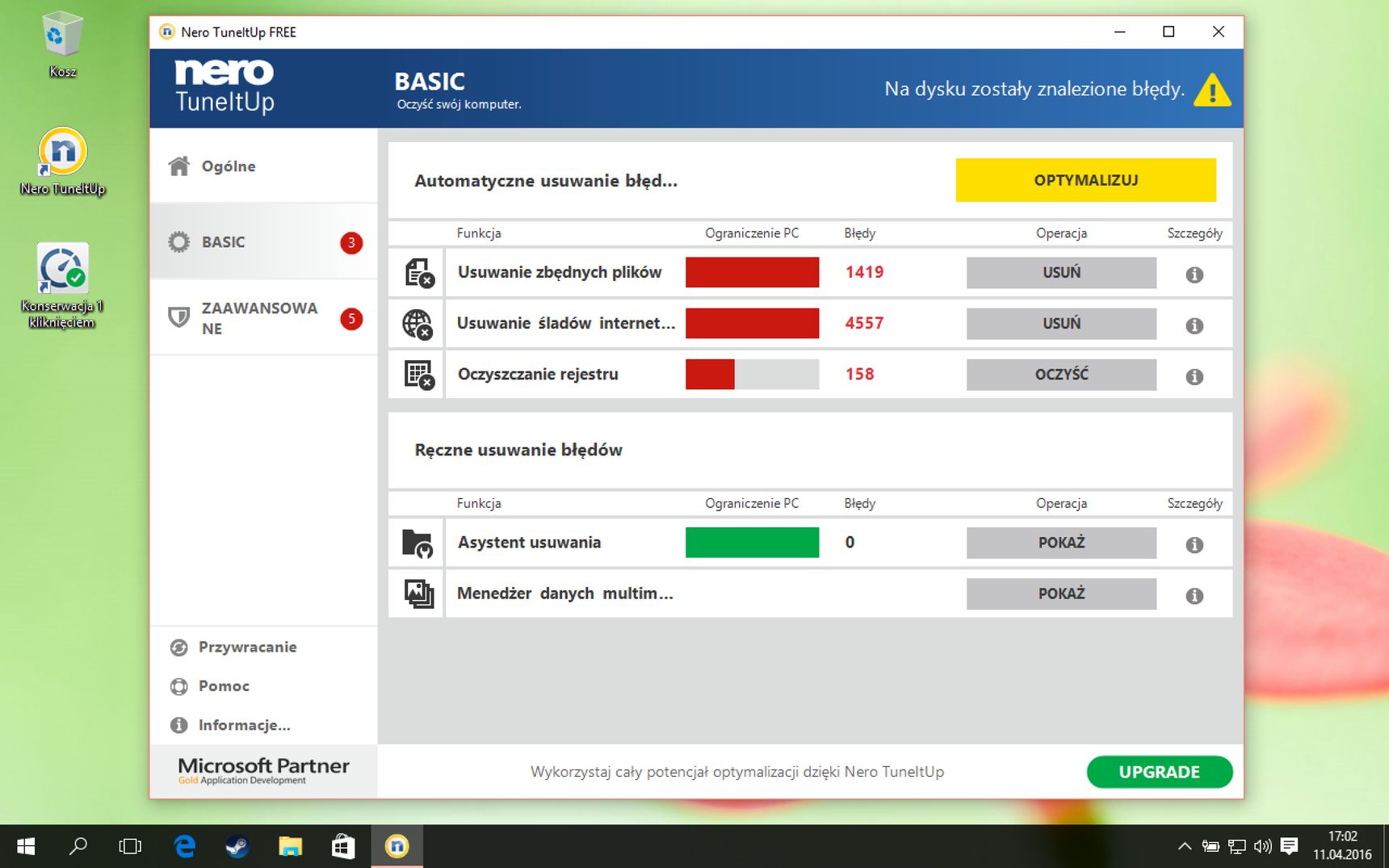Screen dimensions: 1389x868
Task: Click Na dysku zostały znalezione błędy message
Action: click(1034, 89)
